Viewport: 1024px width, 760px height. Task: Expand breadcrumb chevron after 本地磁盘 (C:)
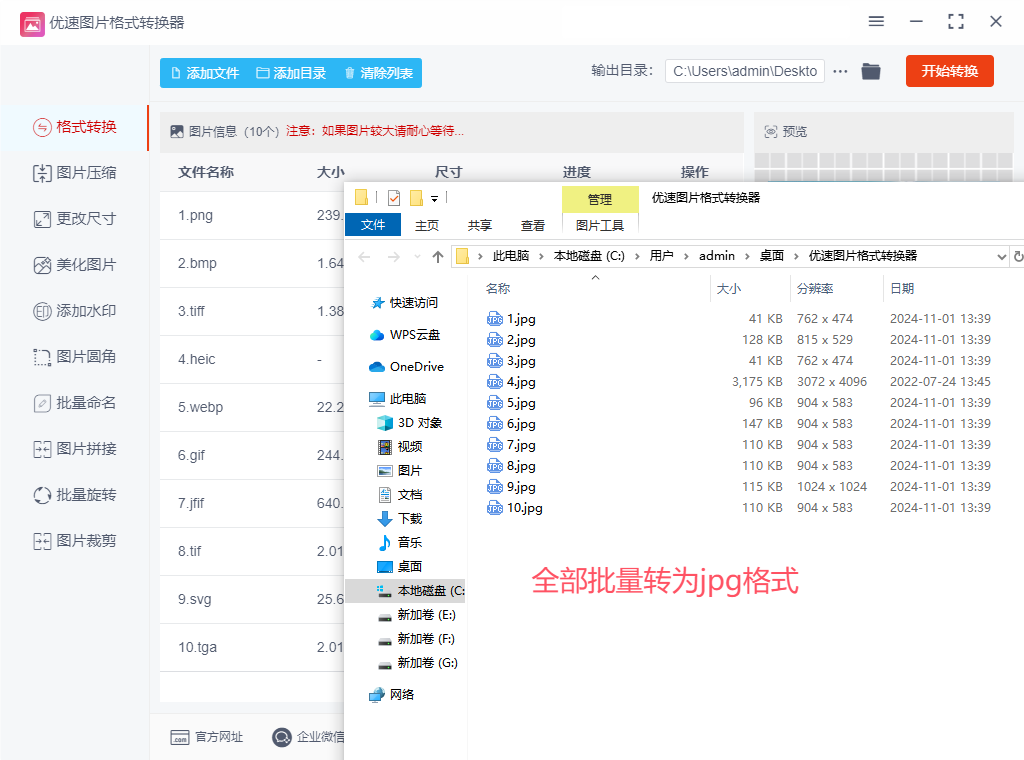point(637,256)
